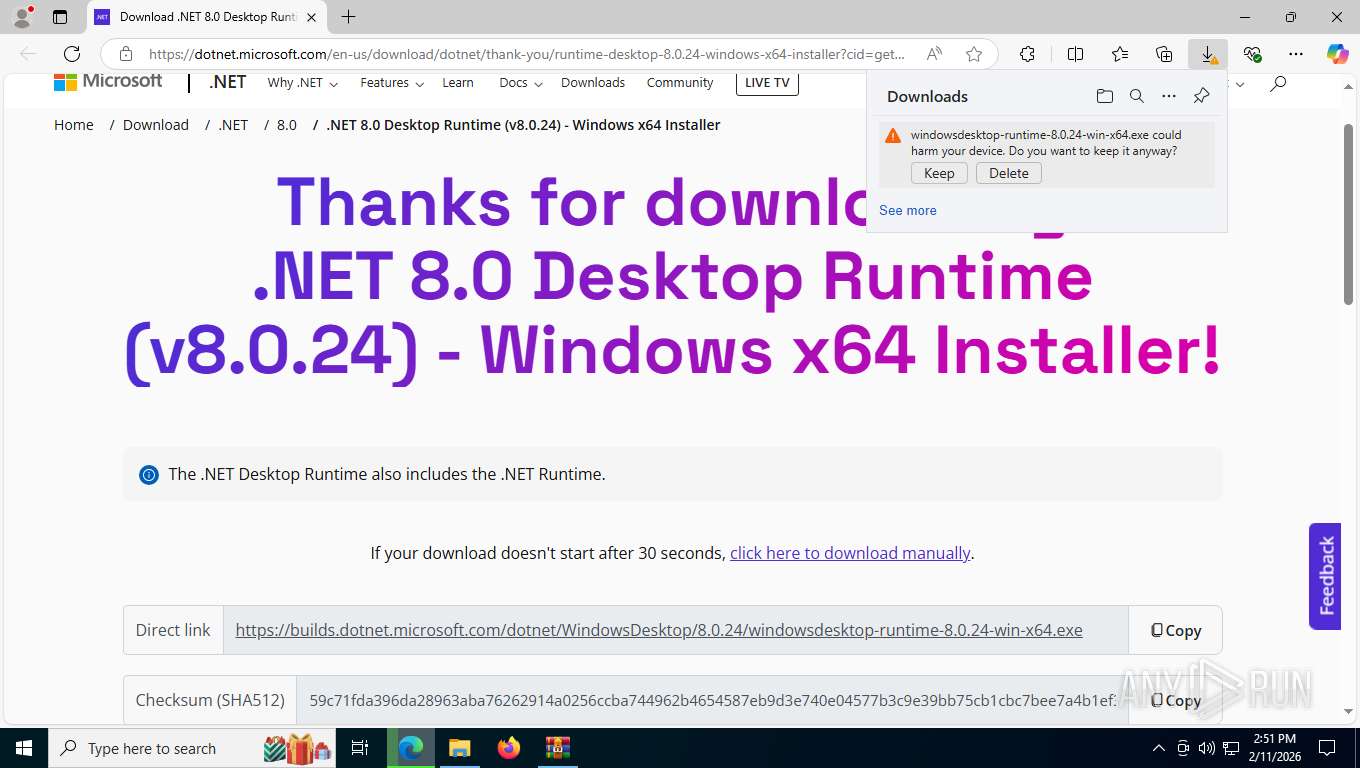Toggle split screen view

[x=1075, y=54]
